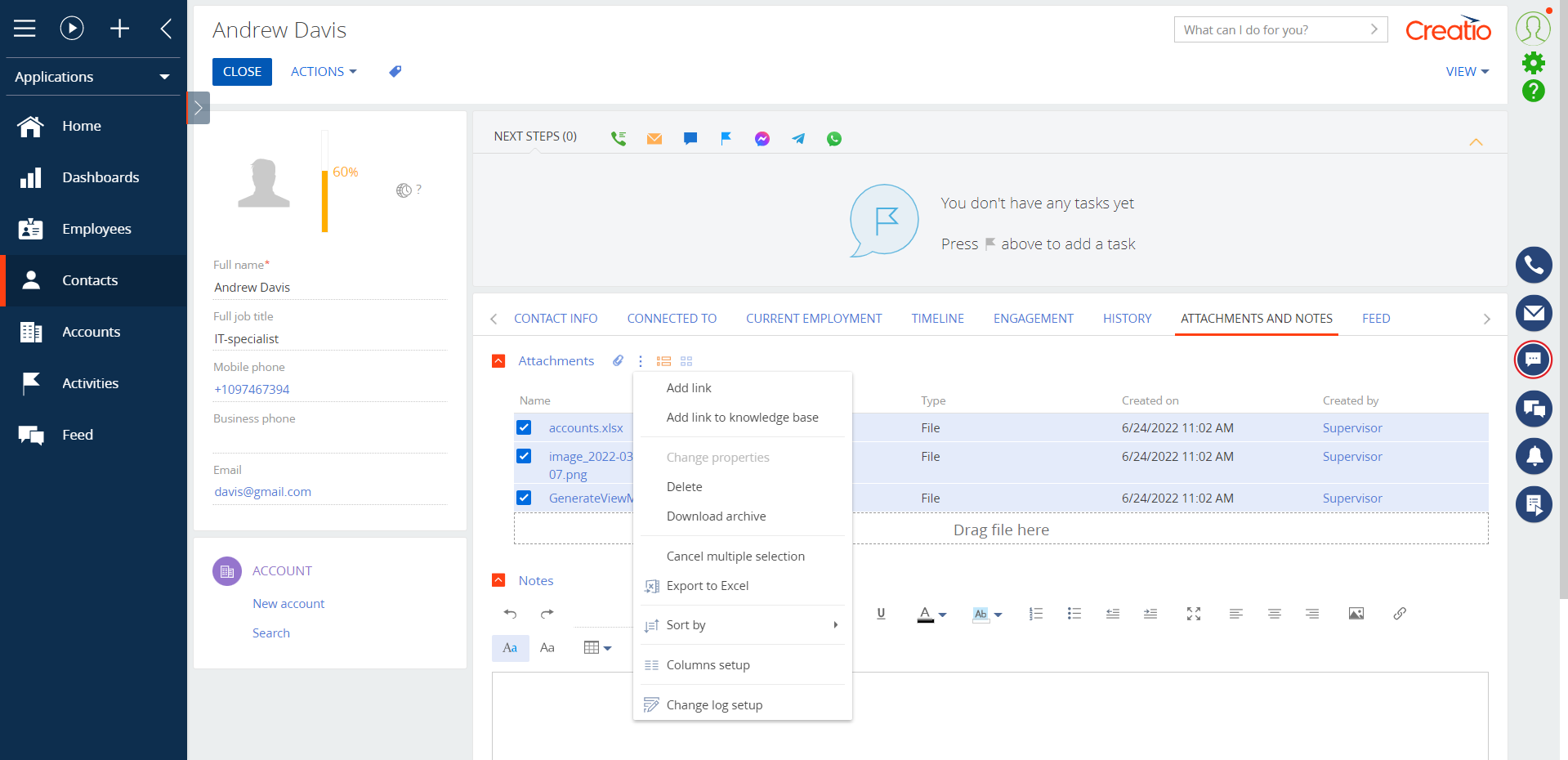This screenshot has width=1568, height=760.
Task: Switch attachments to tile view
Action: click(686, 360)
